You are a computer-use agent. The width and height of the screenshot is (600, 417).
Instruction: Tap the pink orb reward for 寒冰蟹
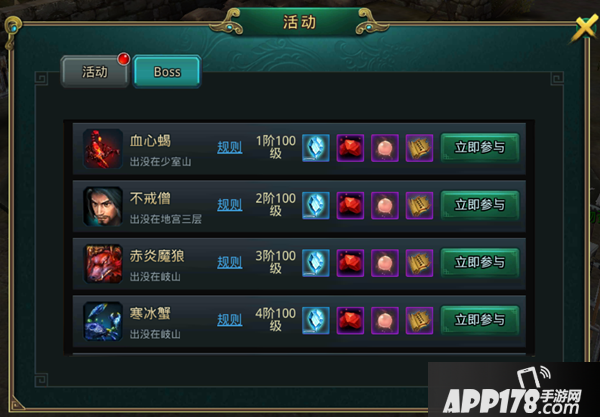click(385, 320)
